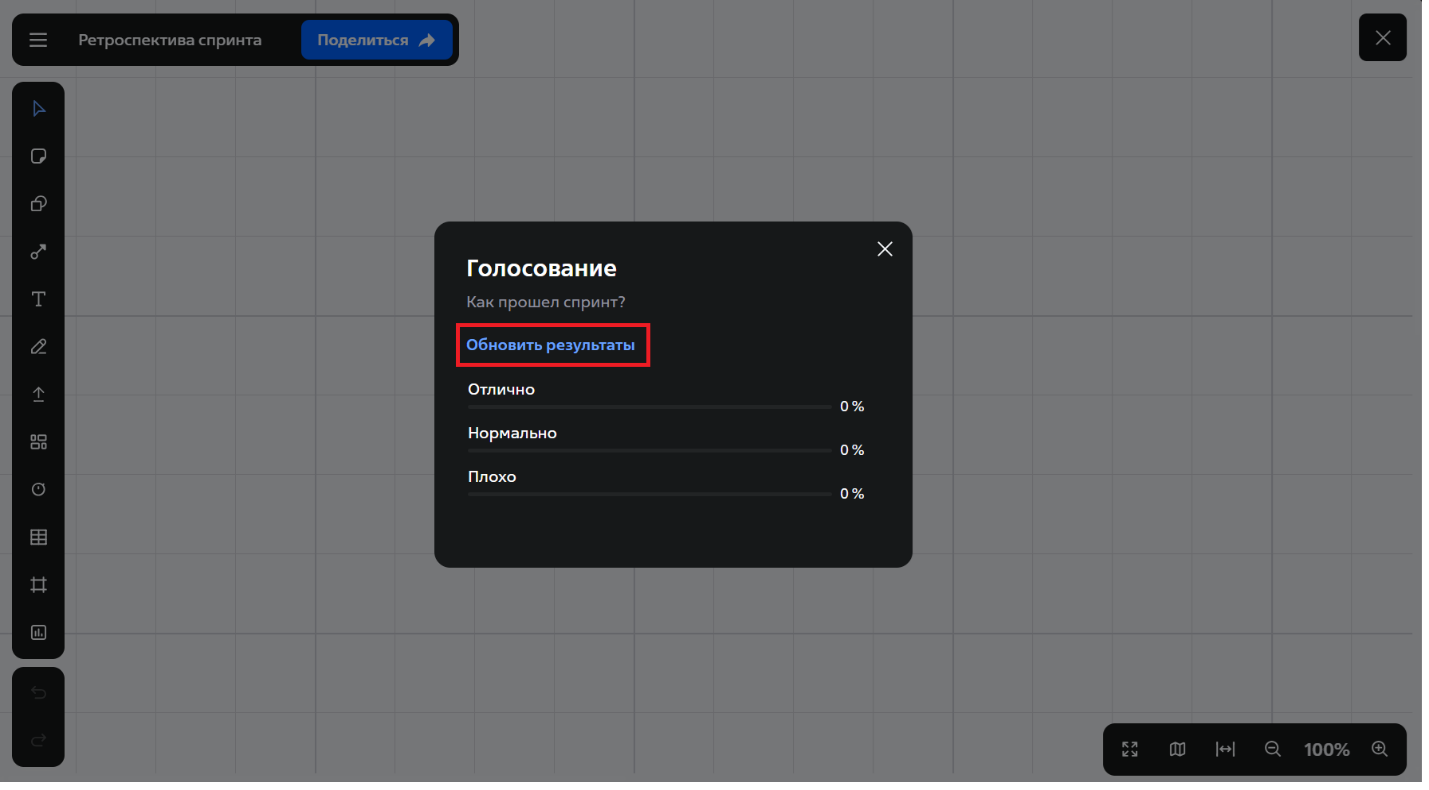Click the upload file icon
The height and width of the screenshot is (790, 1429).
click(x=38, y=394)
